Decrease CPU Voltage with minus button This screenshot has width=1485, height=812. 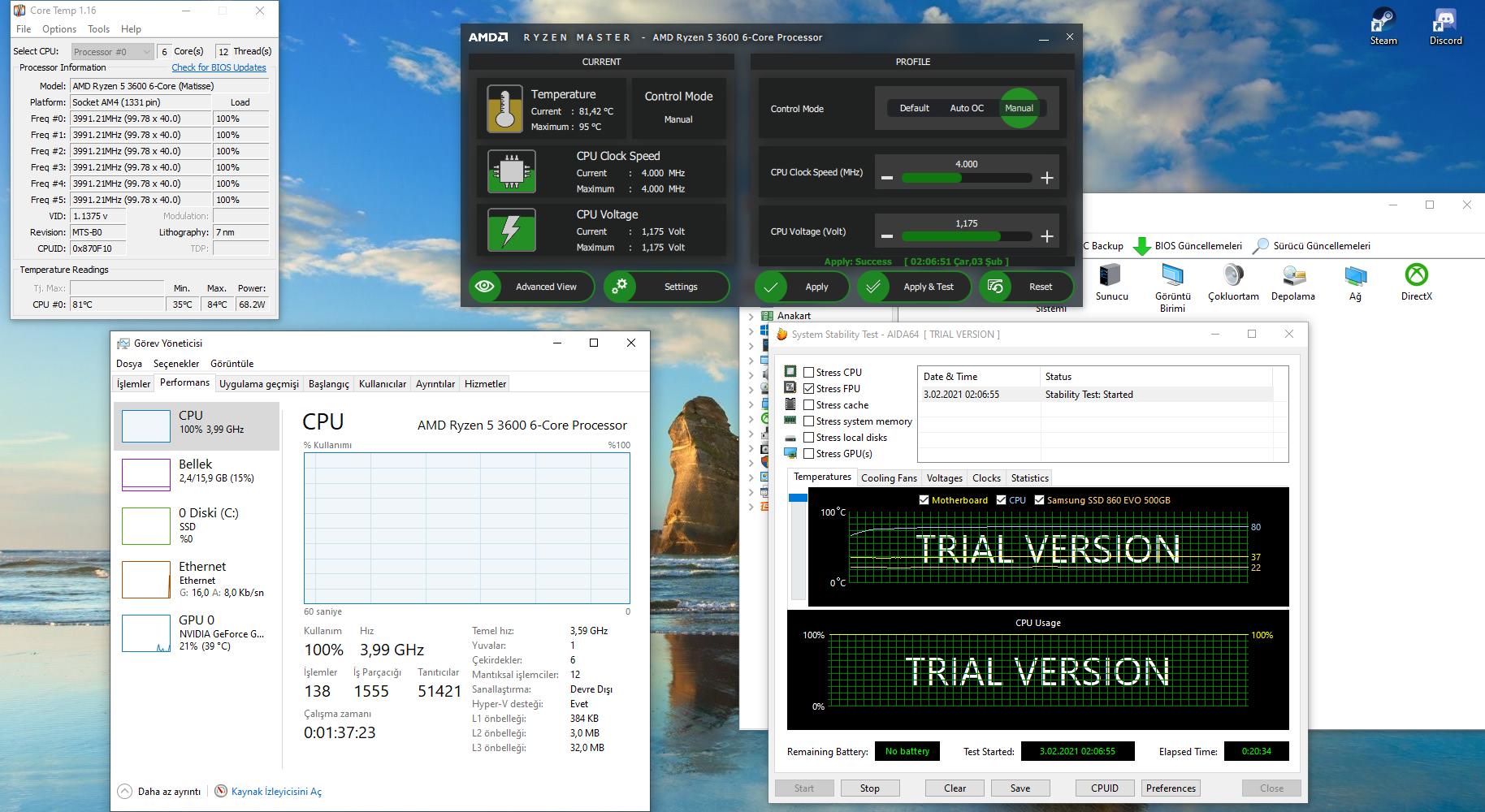[x=887, y=236]
